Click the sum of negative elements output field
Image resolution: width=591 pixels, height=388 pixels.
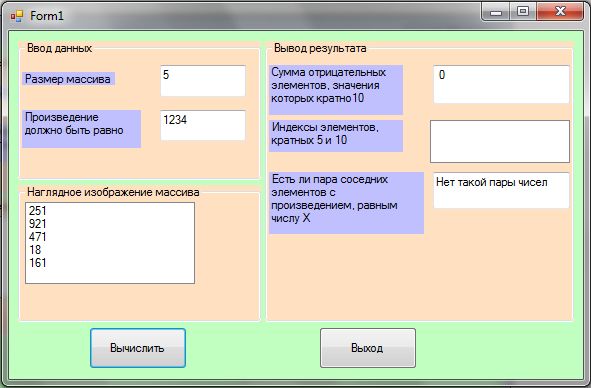(x=501, y=84)
